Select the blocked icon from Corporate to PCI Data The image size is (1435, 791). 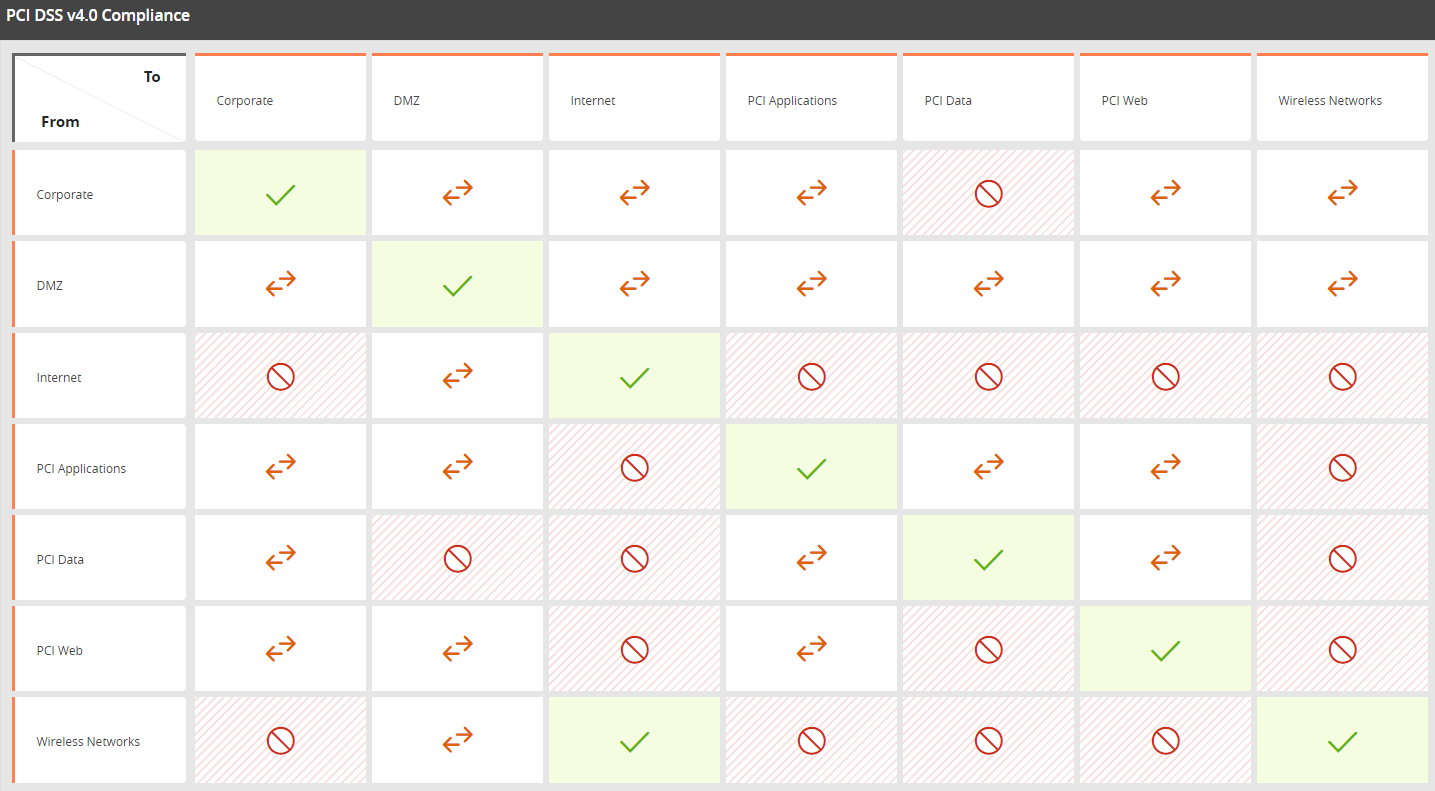point(988,192)
